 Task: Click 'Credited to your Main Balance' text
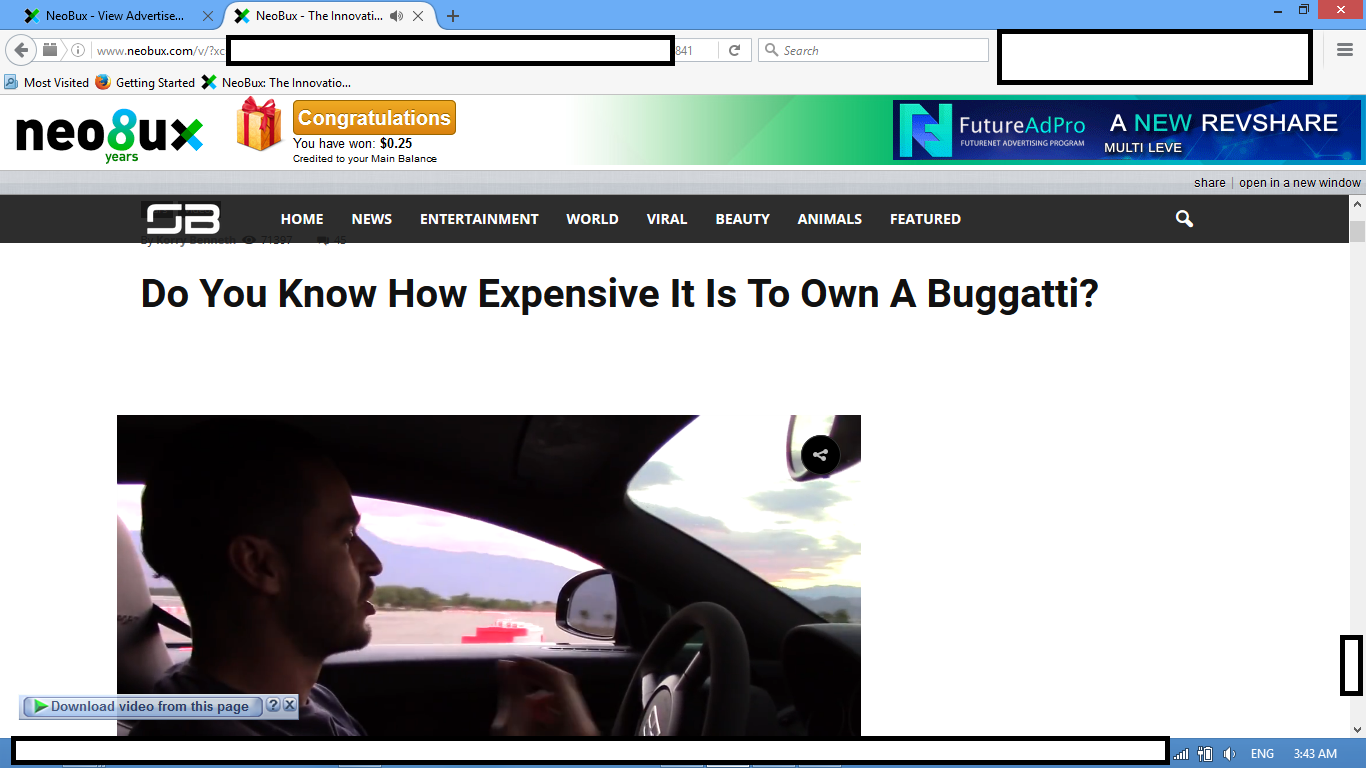(365, 159)
